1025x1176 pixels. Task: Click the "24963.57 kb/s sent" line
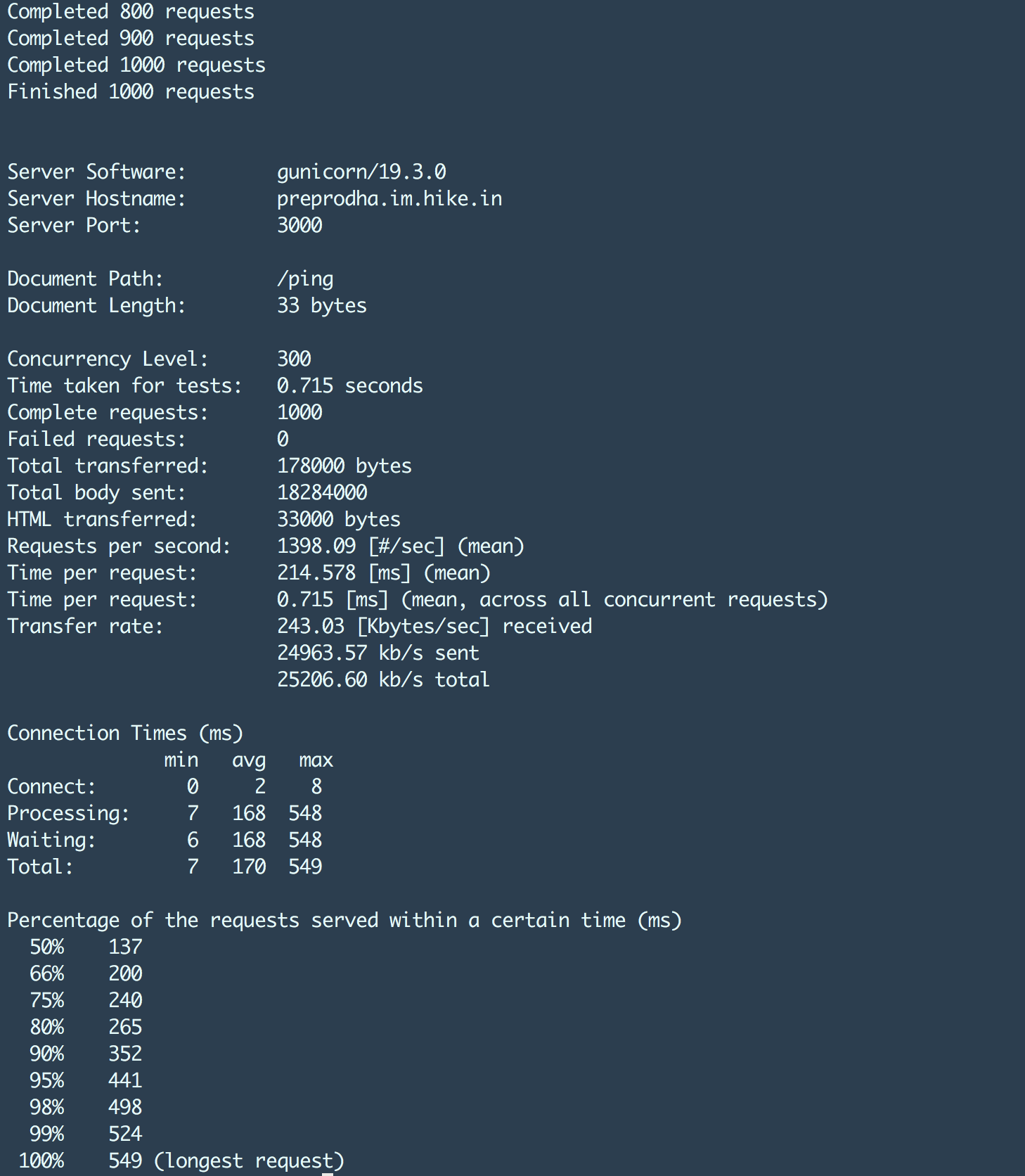tap(378, 653)
